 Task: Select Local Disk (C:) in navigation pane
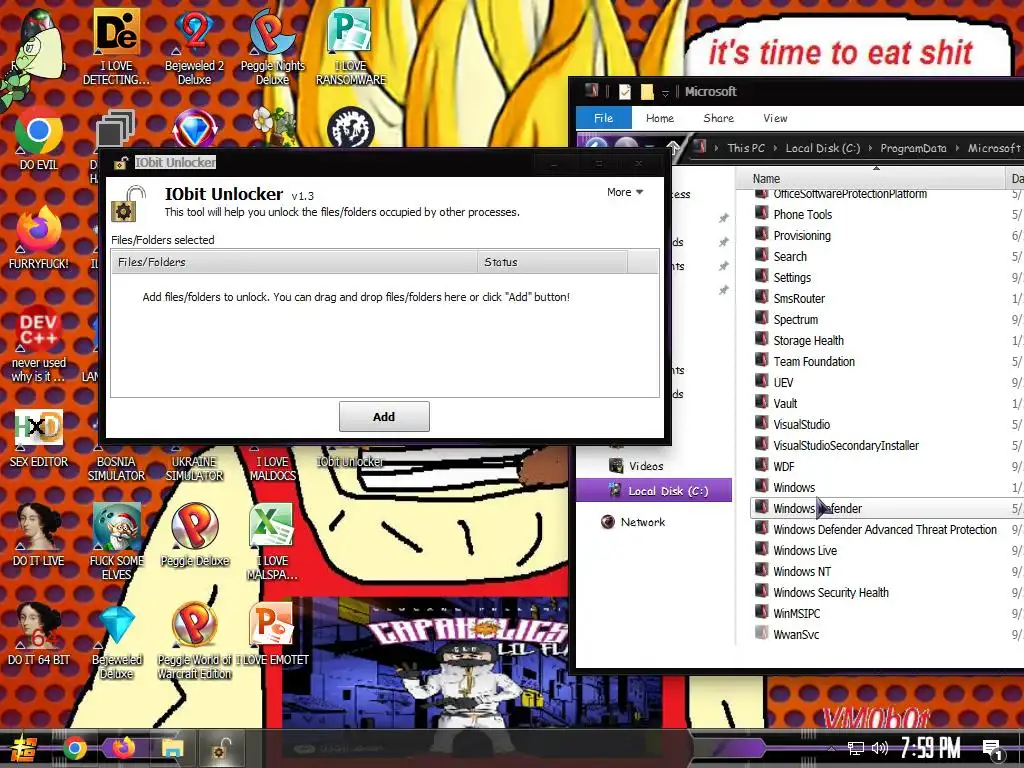[654, 491]
